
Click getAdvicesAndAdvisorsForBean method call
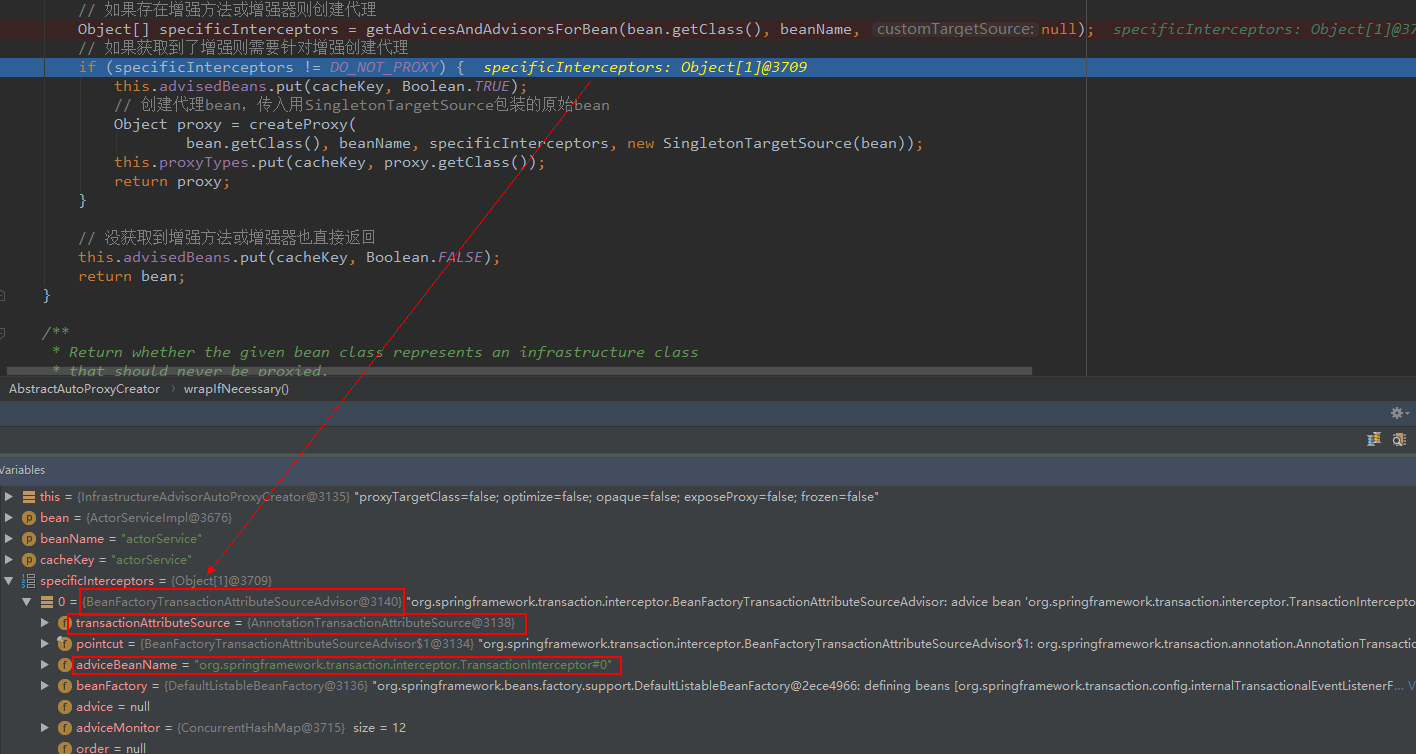pos(492,29)
